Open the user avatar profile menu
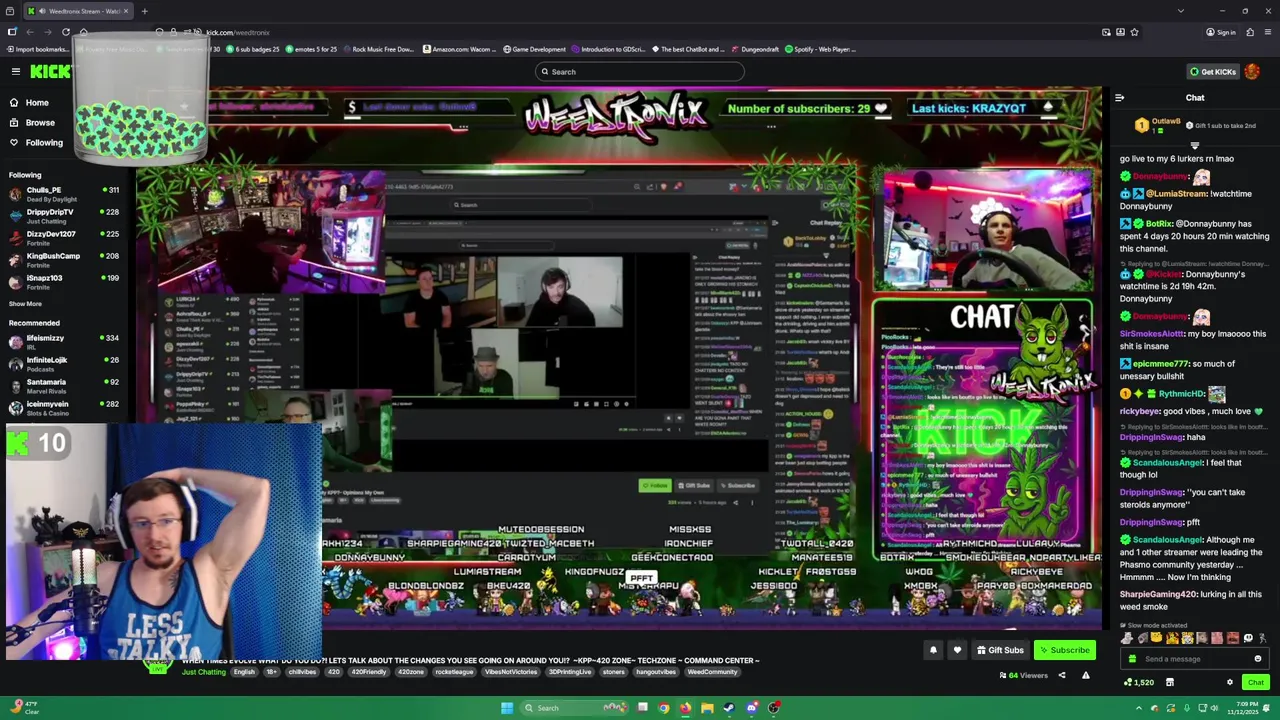 pos(1252,71)
